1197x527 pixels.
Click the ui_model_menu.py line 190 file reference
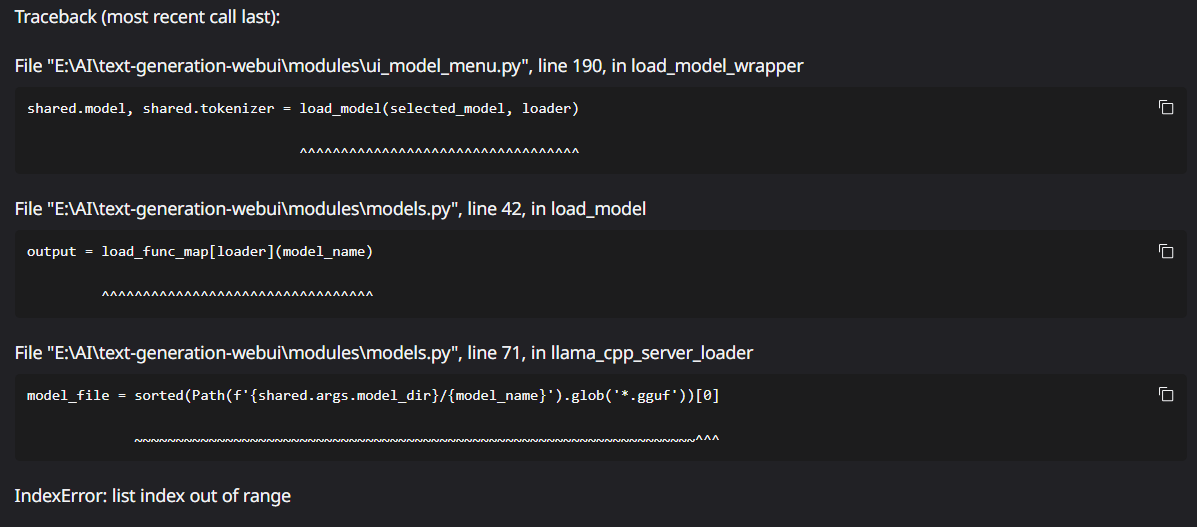[x=409, y=66]
